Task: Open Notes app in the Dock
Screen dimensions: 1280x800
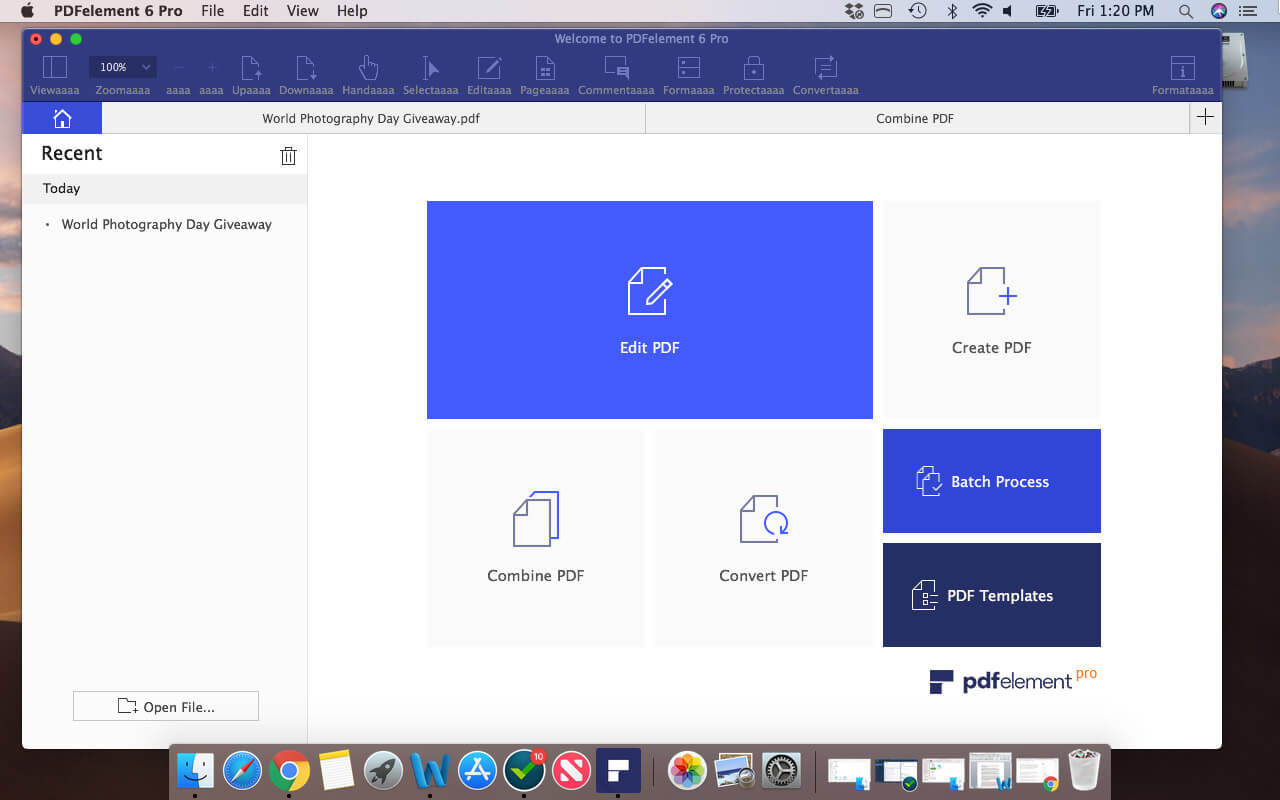Action: (336, 771)
